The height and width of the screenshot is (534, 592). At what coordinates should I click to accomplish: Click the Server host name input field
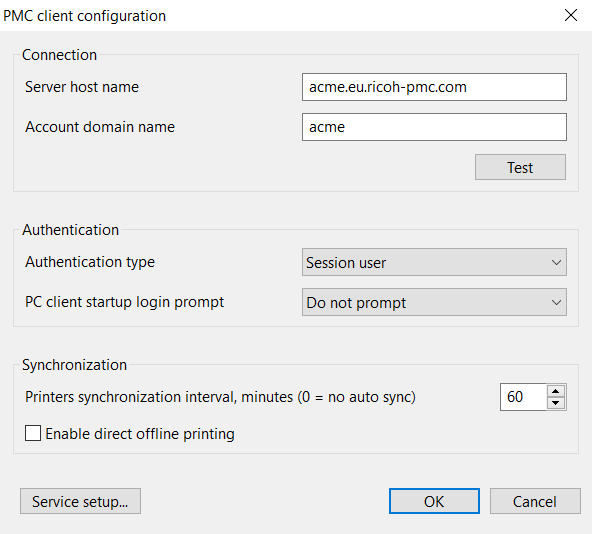point(434,87)
